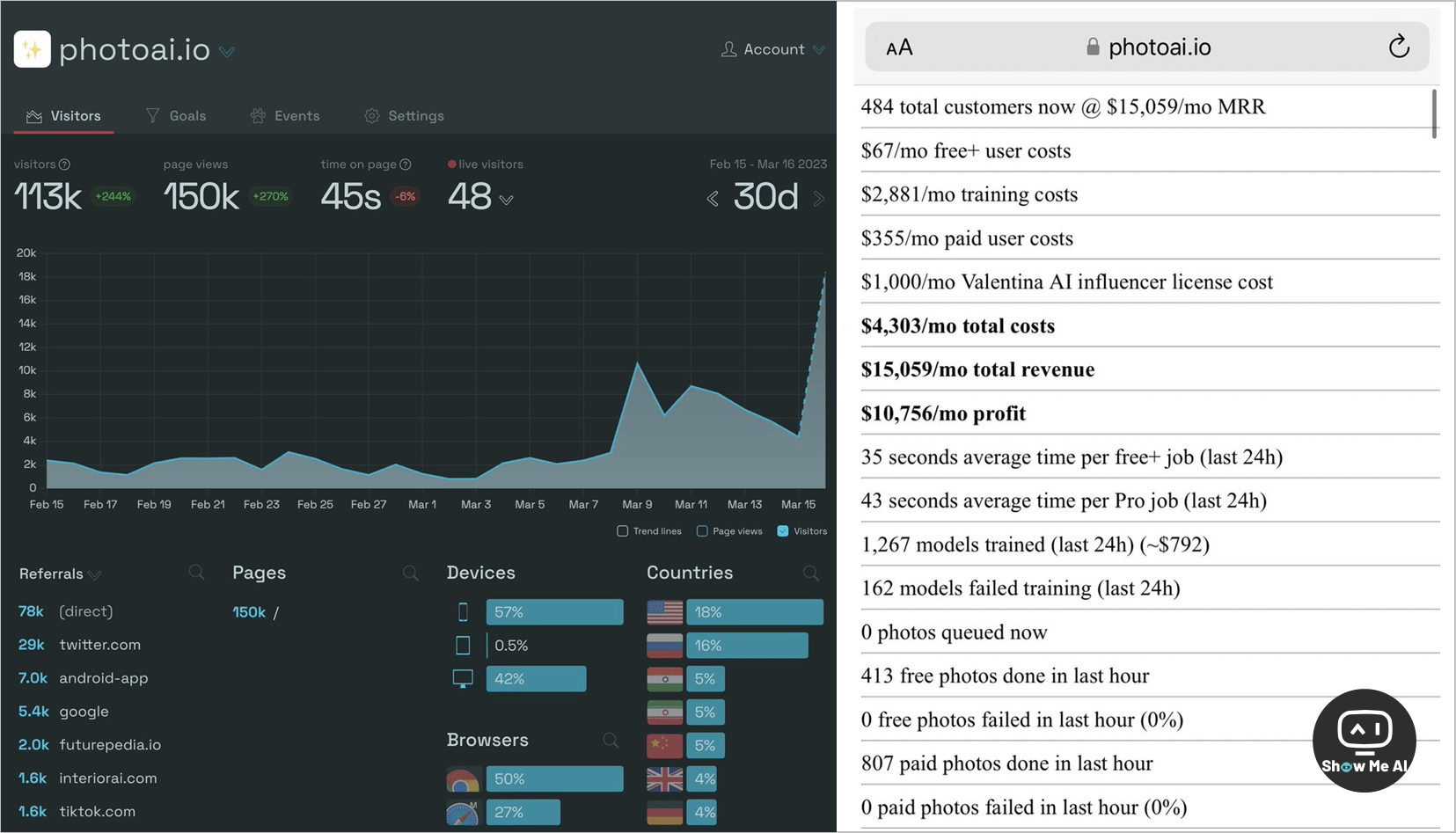The image size is (1456, 833).
Task: Expand the live visitors dropdown arrow
Action: (507, 201)
